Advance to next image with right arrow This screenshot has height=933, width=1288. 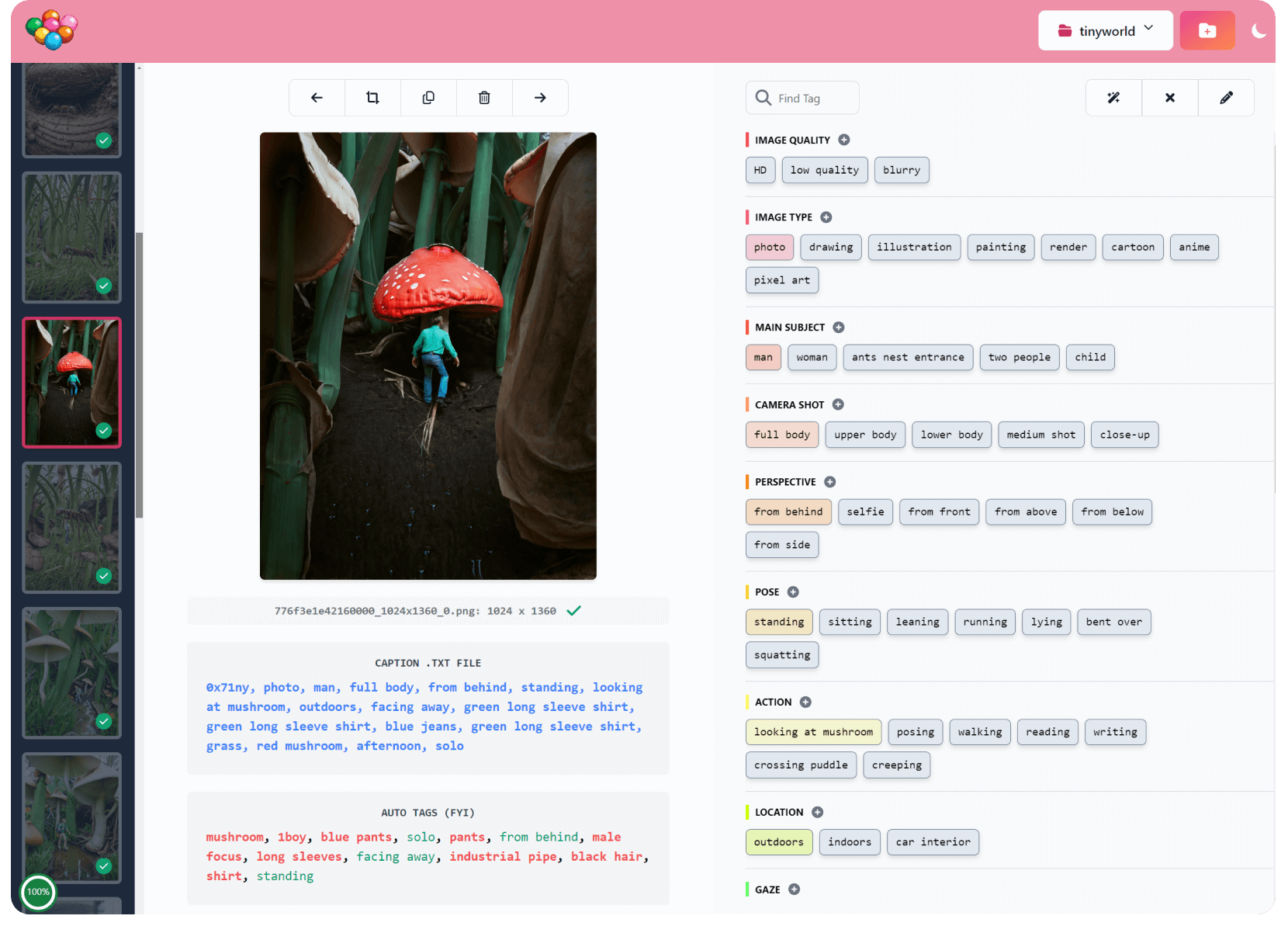[540, 97]
